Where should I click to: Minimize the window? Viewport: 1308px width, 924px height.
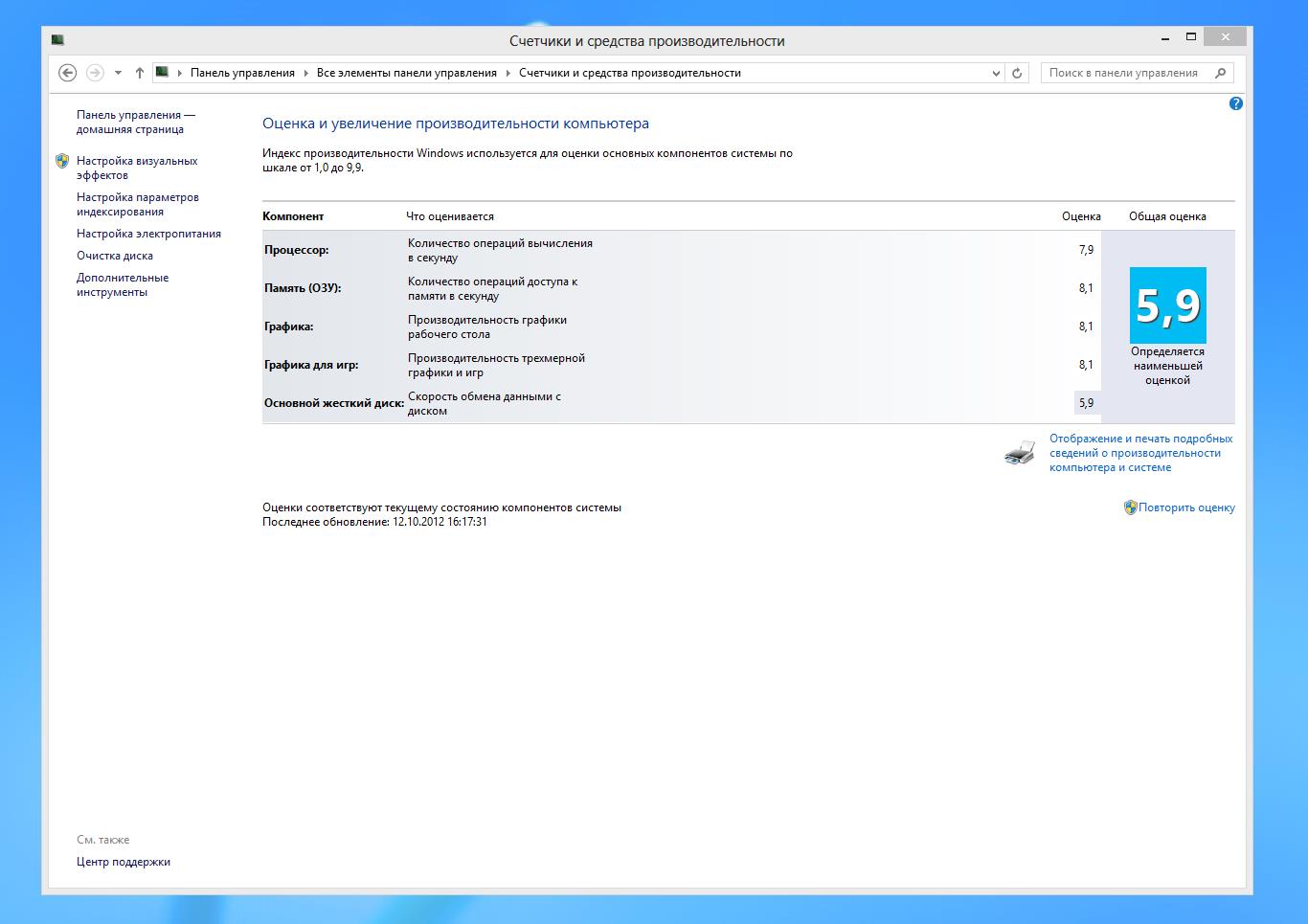1165,37
